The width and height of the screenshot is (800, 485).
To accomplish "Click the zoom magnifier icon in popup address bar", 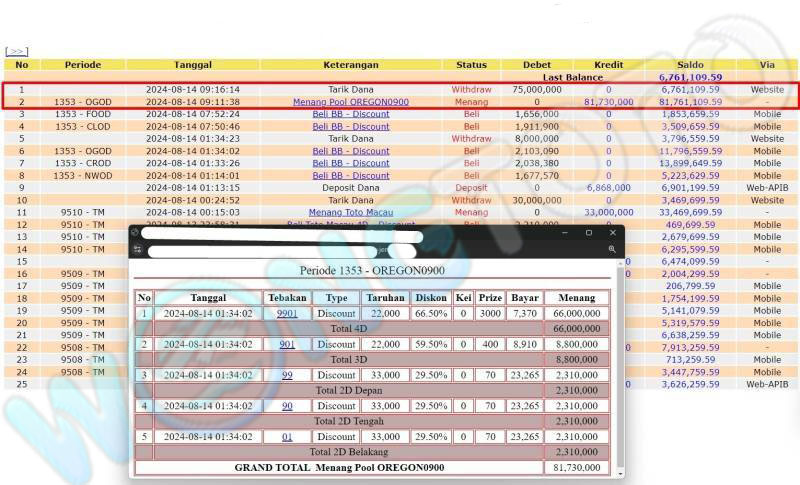I will pos(612,250).
